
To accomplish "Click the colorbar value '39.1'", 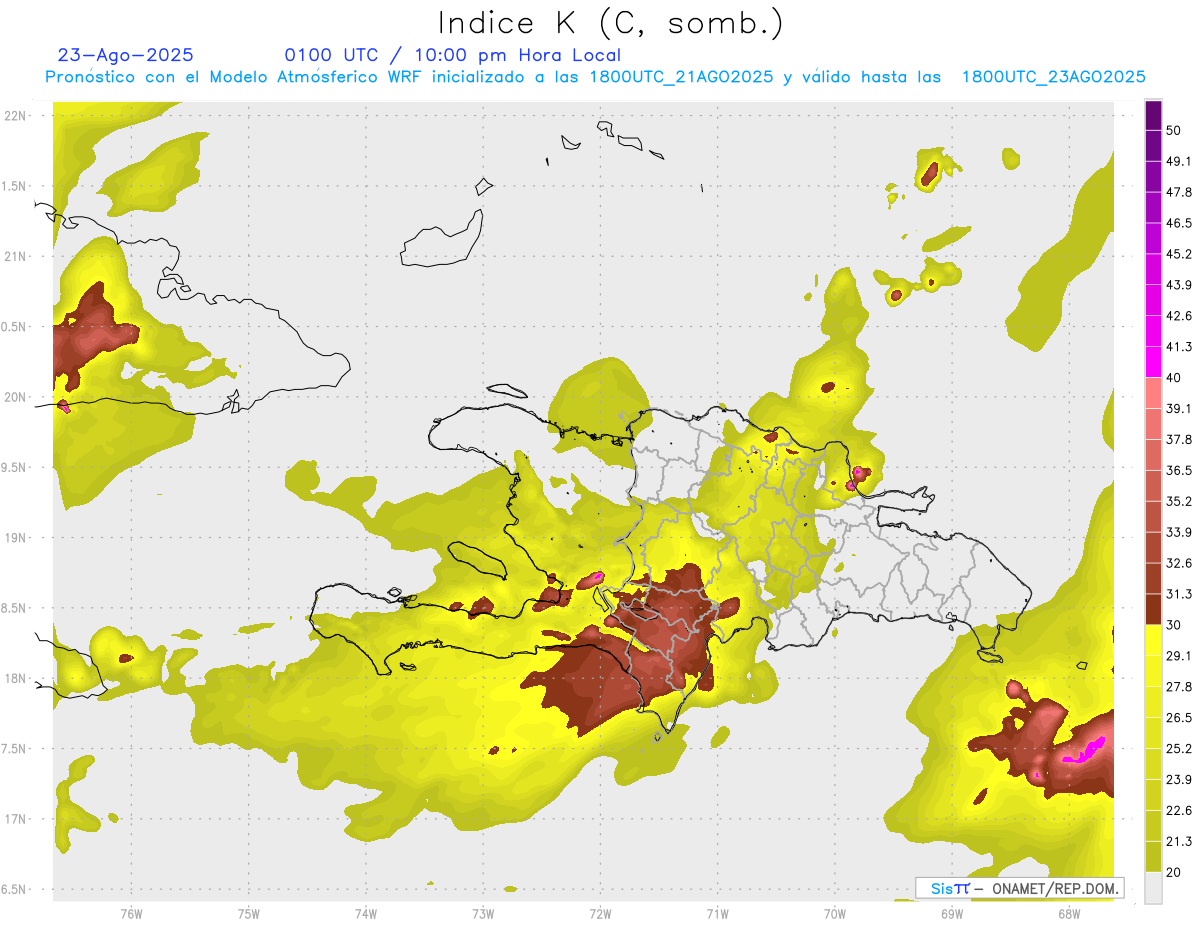I will [x=1178, y=408].
